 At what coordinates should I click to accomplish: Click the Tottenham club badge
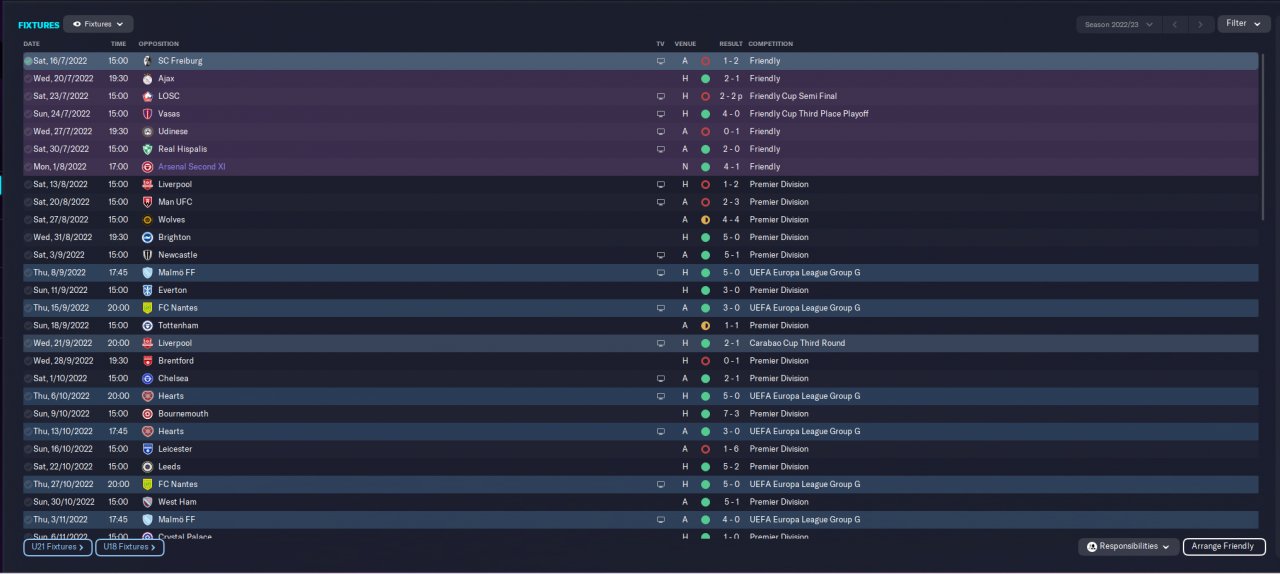pos(147,326)
